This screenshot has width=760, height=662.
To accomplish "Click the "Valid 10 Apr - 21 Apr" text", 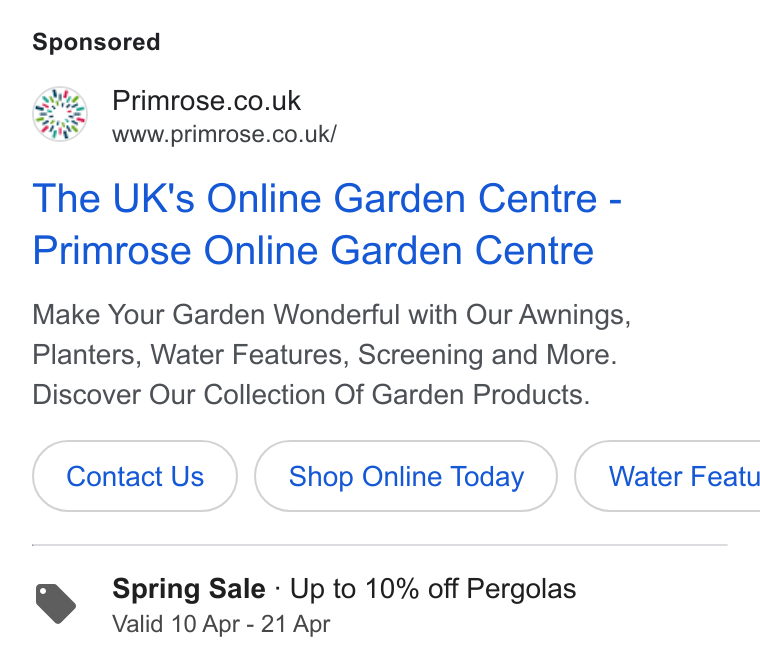I will click(x=221, y=624).
